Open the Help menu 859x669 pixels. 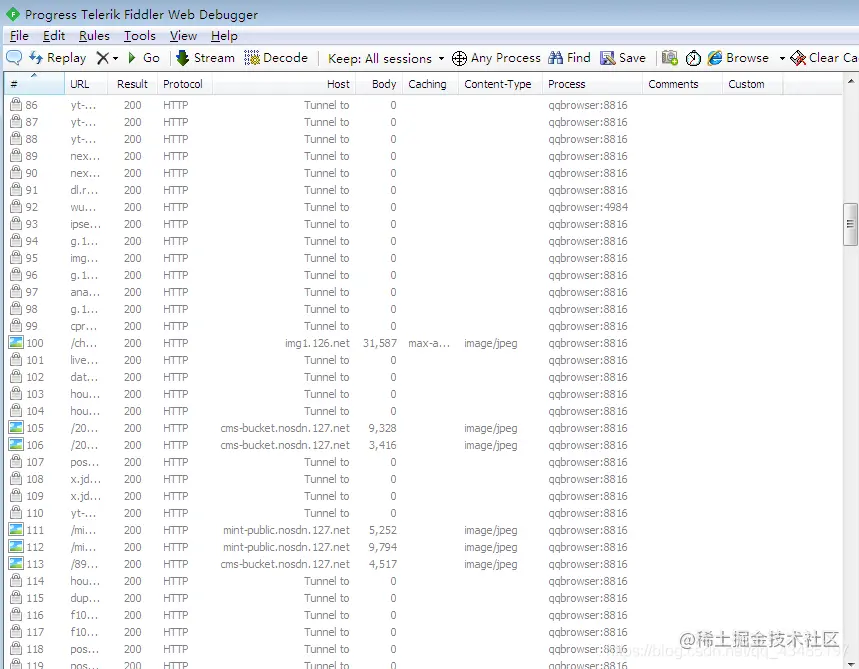224,36
